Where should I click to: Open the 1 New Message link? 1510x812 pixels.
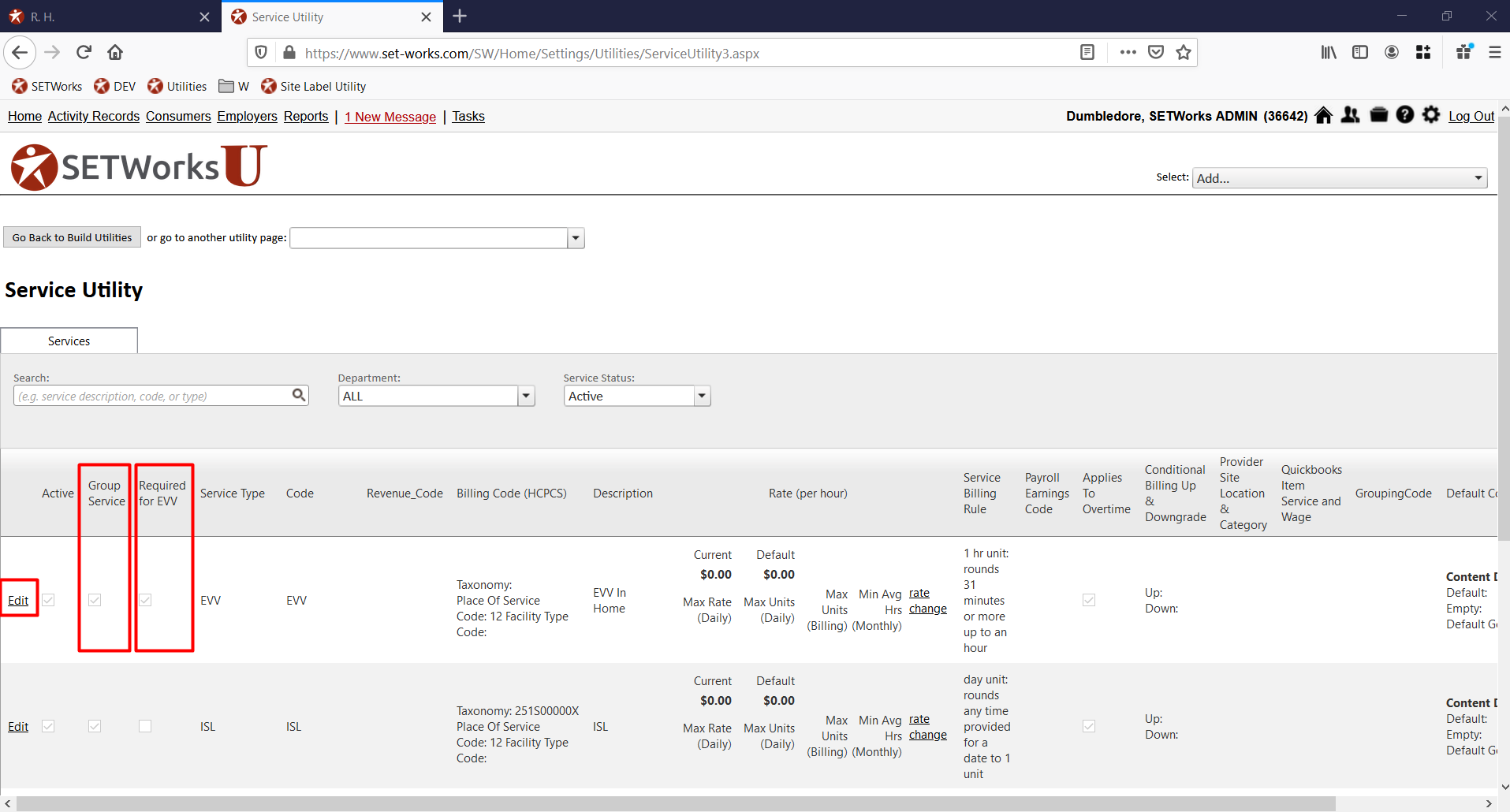click(390, 117)
